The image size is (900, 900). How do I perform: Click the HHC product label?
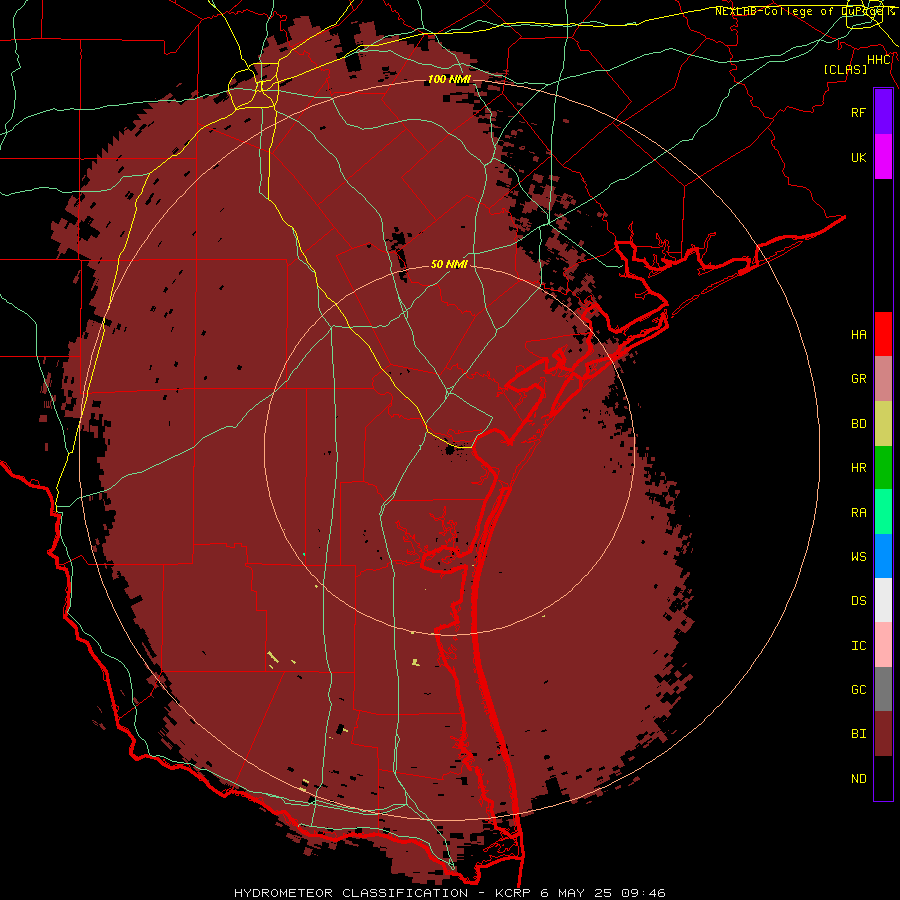click(x=879, y=60)
